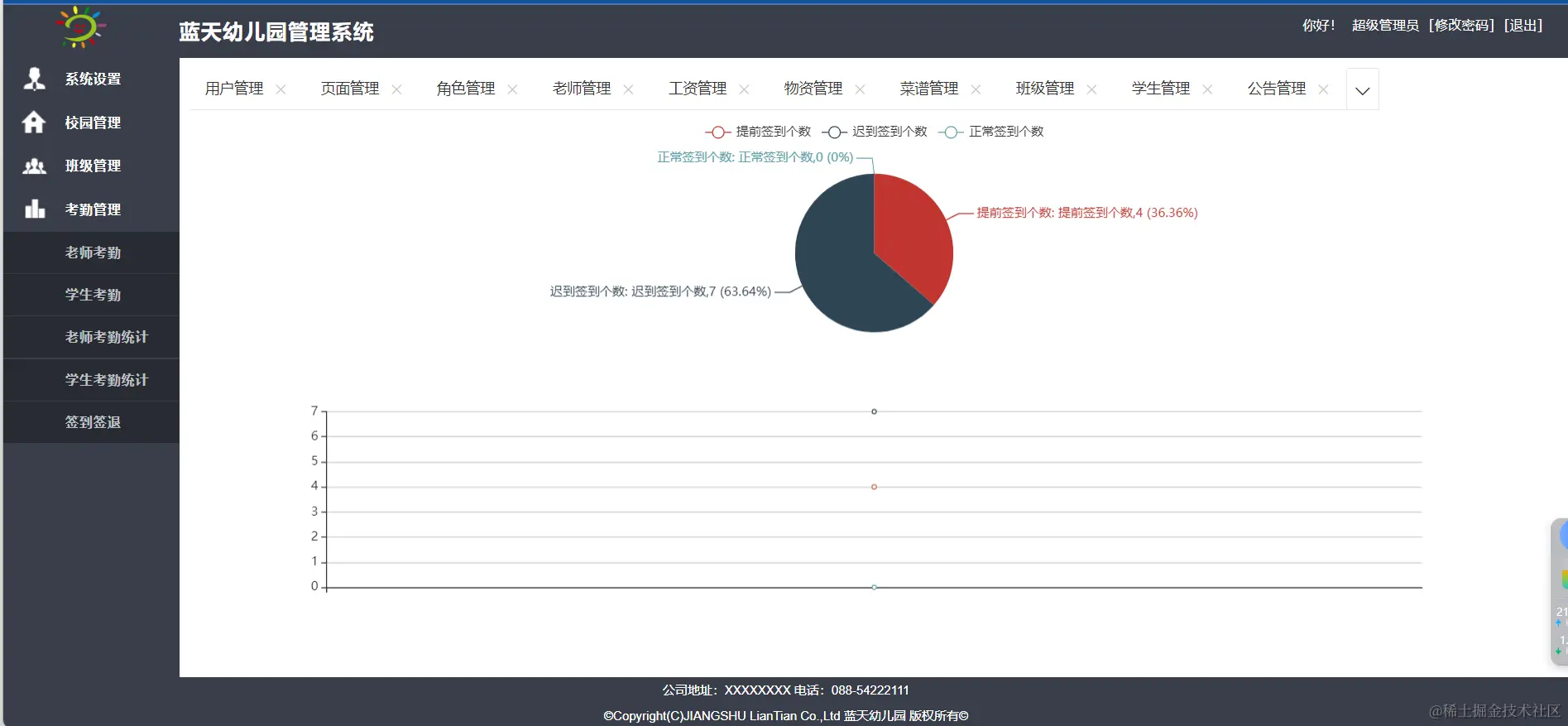
Task: Switch to 班级管理 tab in tab bar
Action: click(x=1045, y=89)
